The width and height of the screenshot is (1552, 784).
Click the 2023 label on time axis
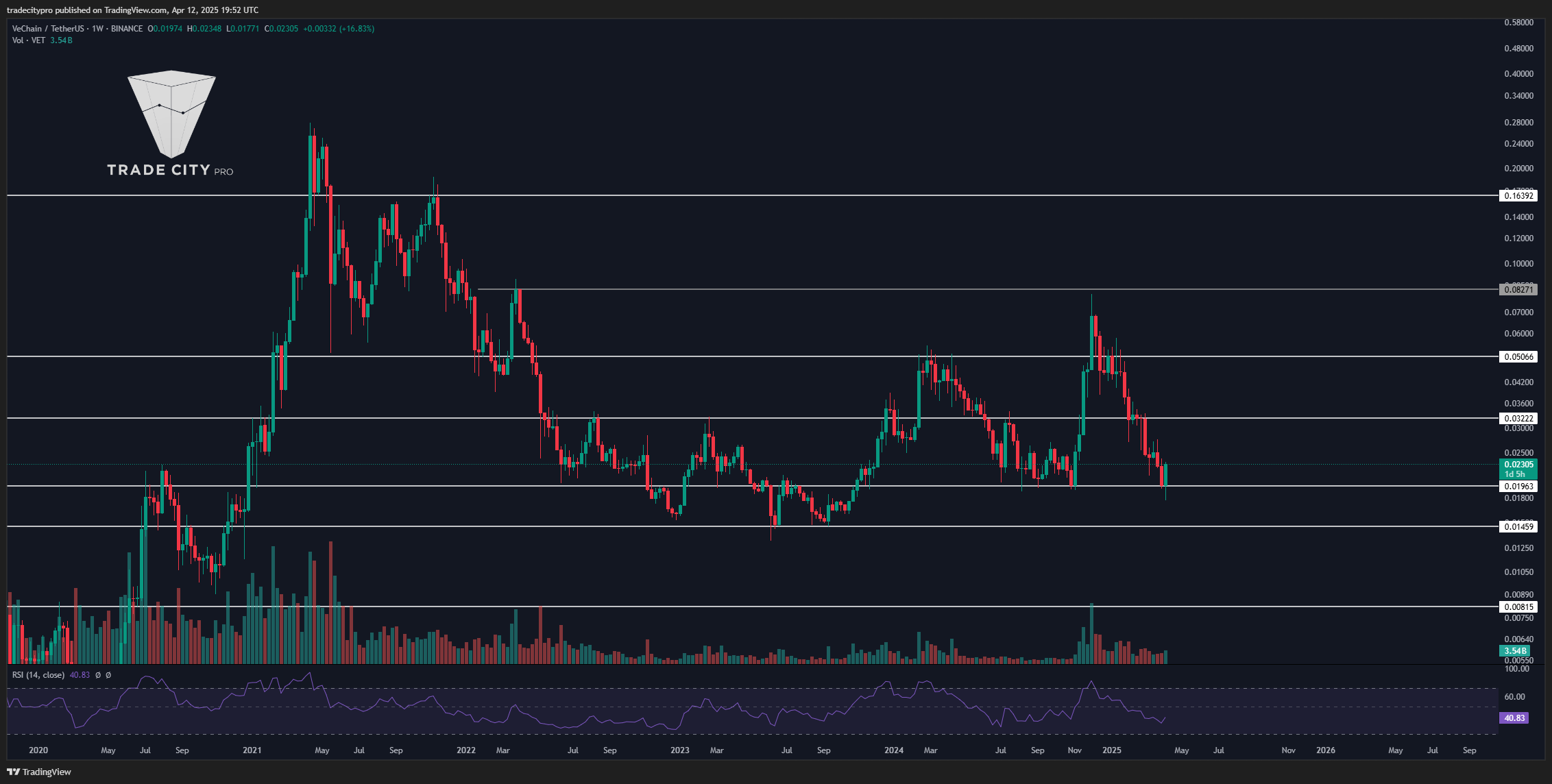tap(680, 750)
